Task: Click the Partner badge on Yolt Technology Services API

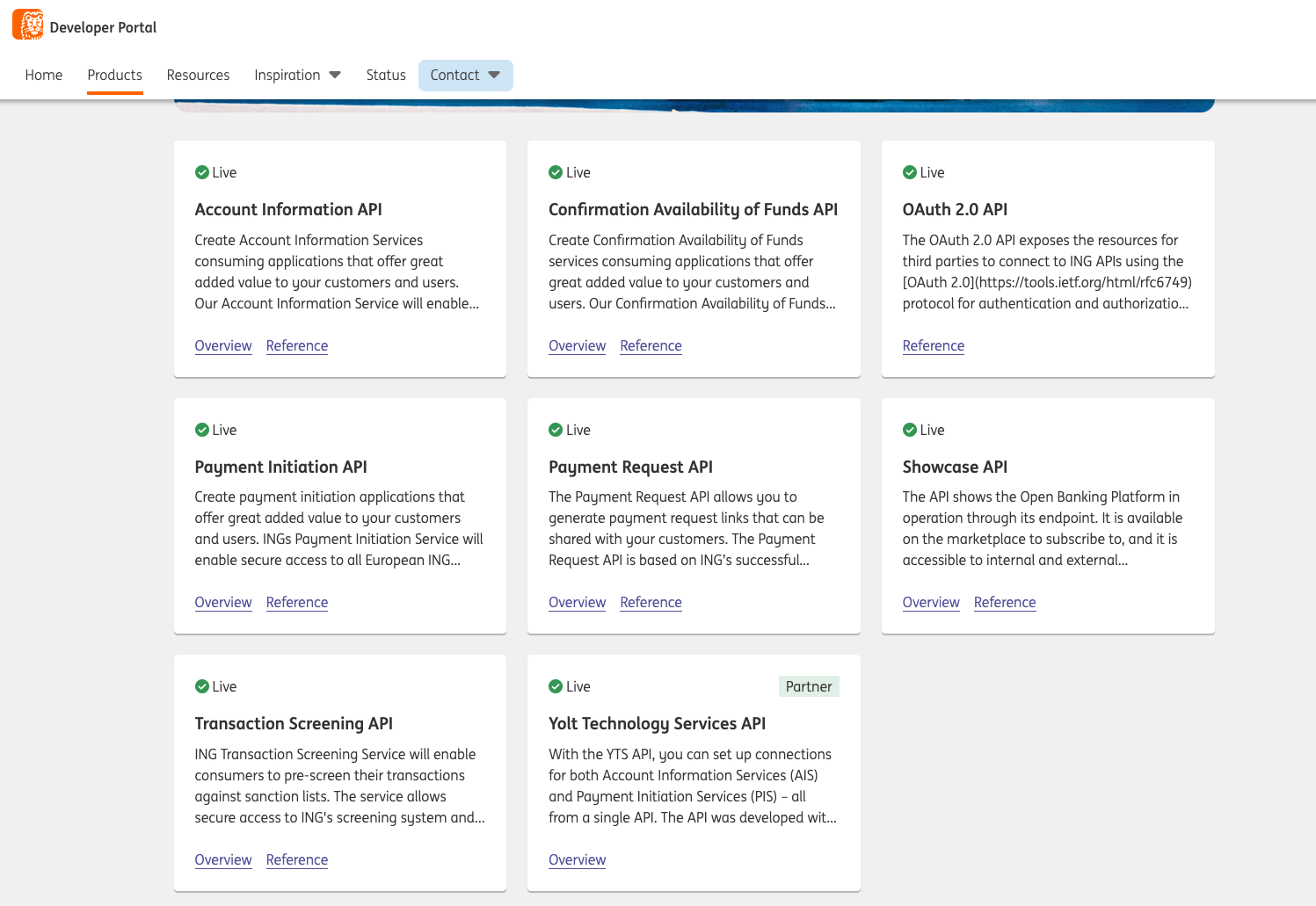Action: [808, 686]
